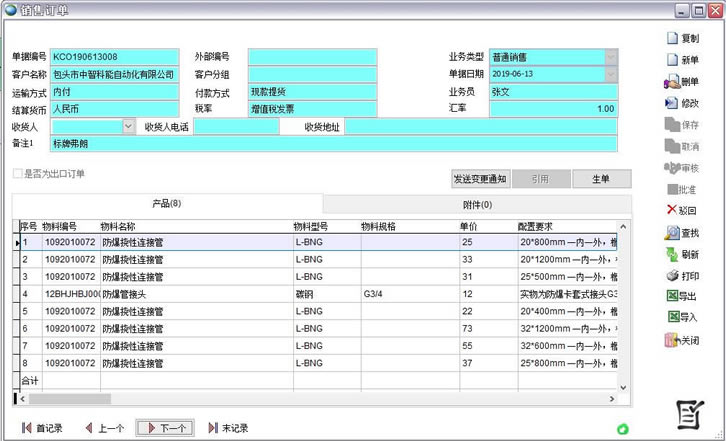Screen dimensions: 726x441
Task: Create a new order with 新单
Action: point(682,60)
